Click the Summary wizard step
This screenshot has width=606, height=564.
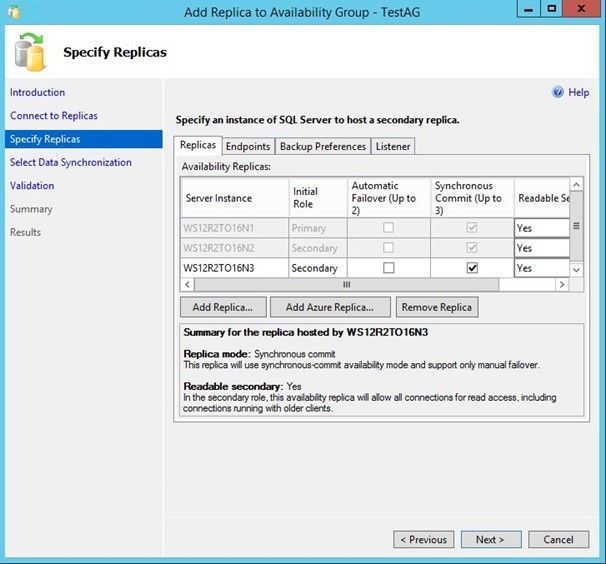pyautogui.click(x=31, y=209)
